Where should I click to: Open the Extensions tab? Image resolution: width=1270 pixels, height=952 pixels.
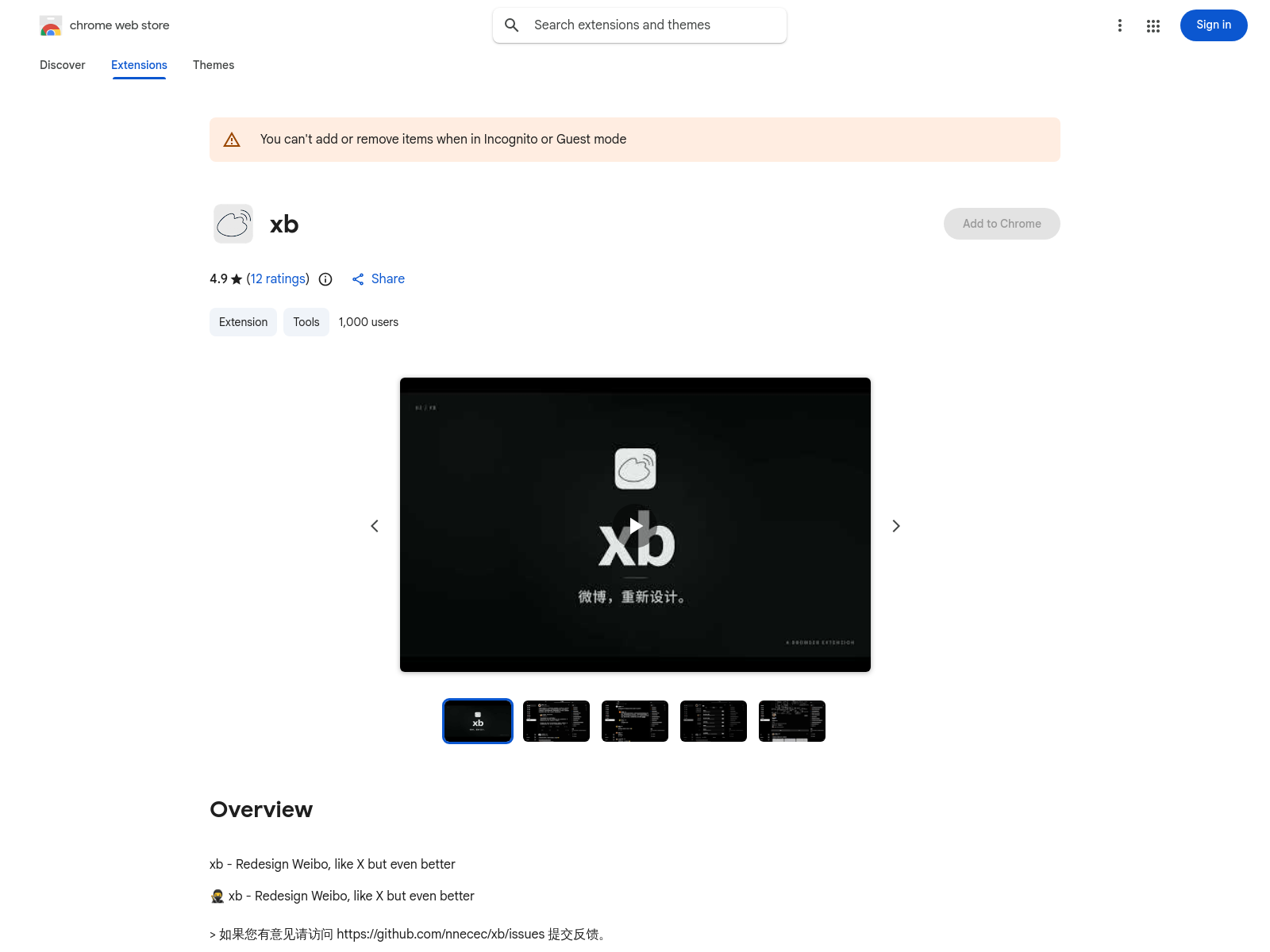[139, 65]
